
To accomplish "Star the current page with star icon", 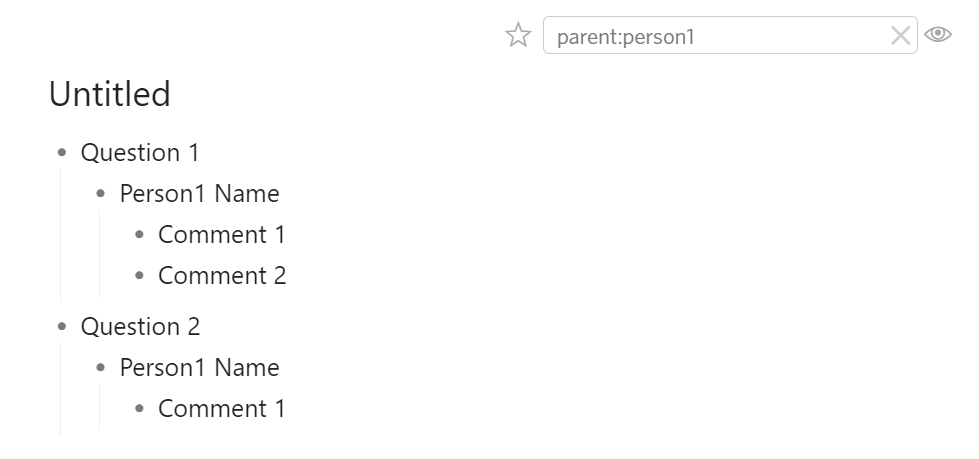I will point(518,35).
